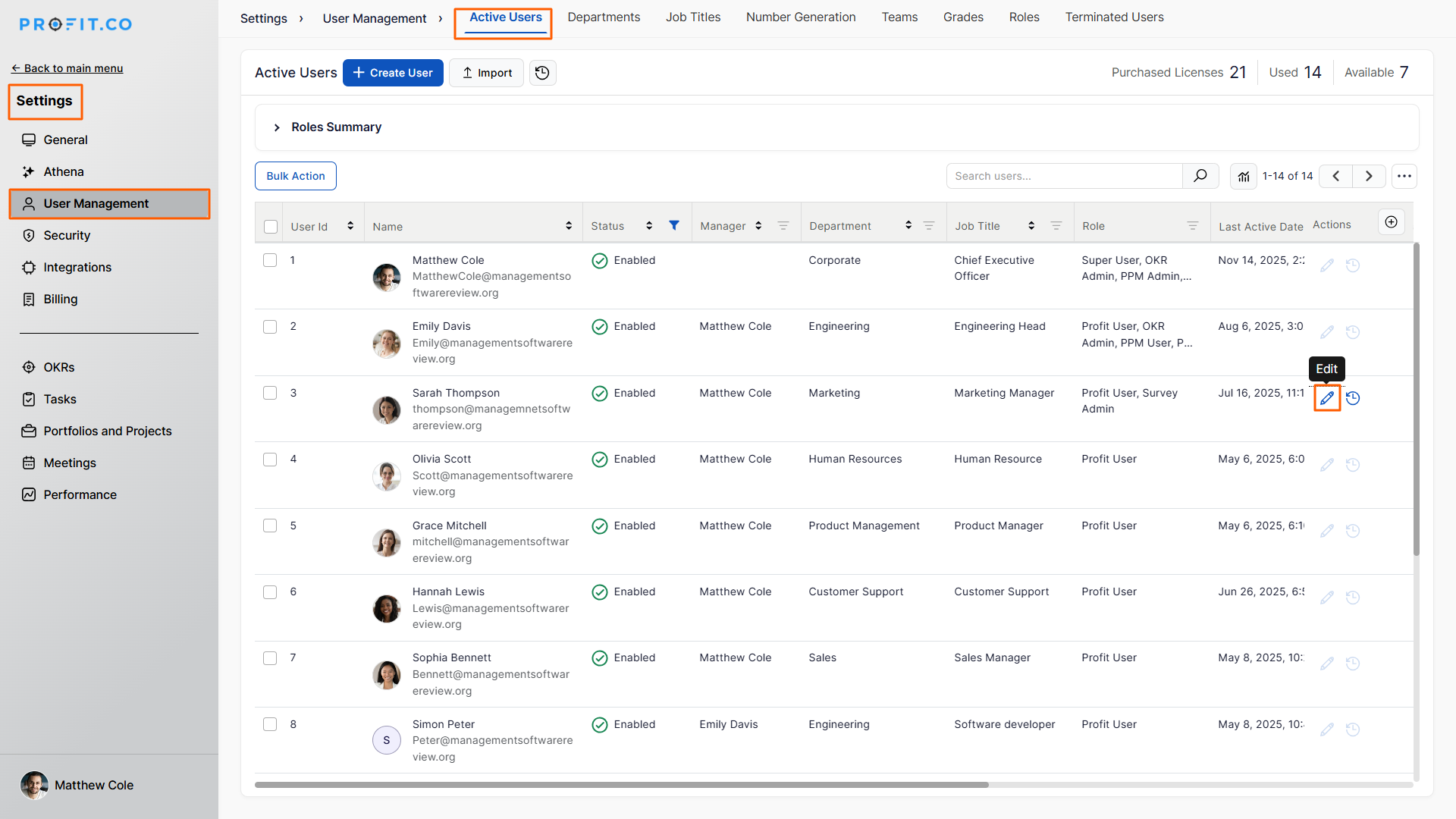Sort by Job Title column arrows
This screenshot has width=1456, height=819.
click(1031, 226)
